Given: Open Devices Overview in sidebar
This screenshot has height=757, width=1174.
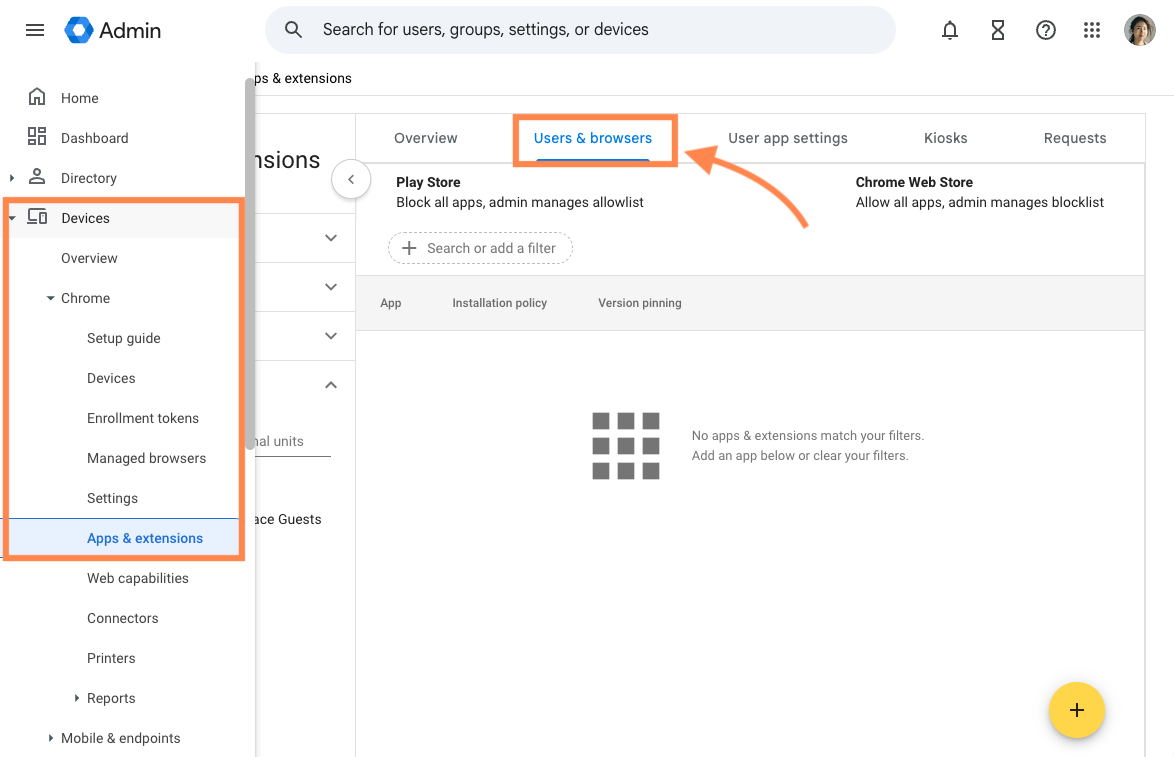Looking at the screenshot, I should point(89,258).
